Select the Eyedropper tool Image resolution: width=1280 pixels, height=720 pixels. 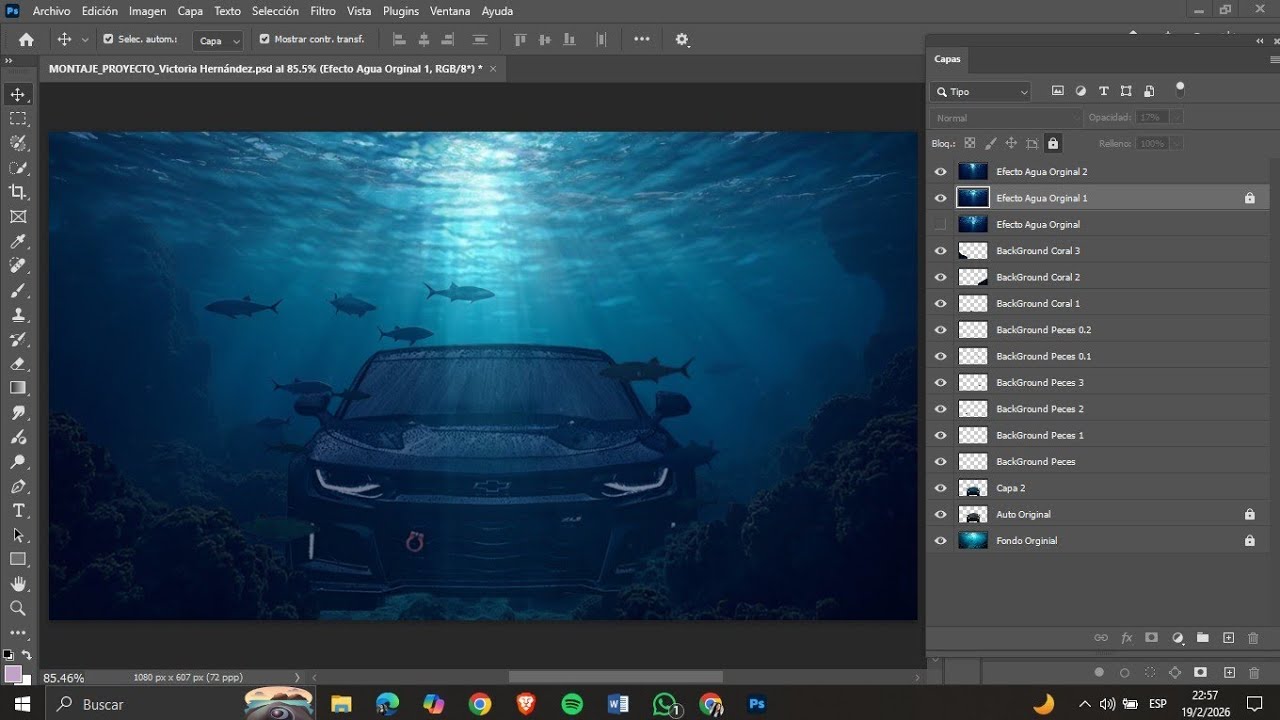tap(18, 241)
